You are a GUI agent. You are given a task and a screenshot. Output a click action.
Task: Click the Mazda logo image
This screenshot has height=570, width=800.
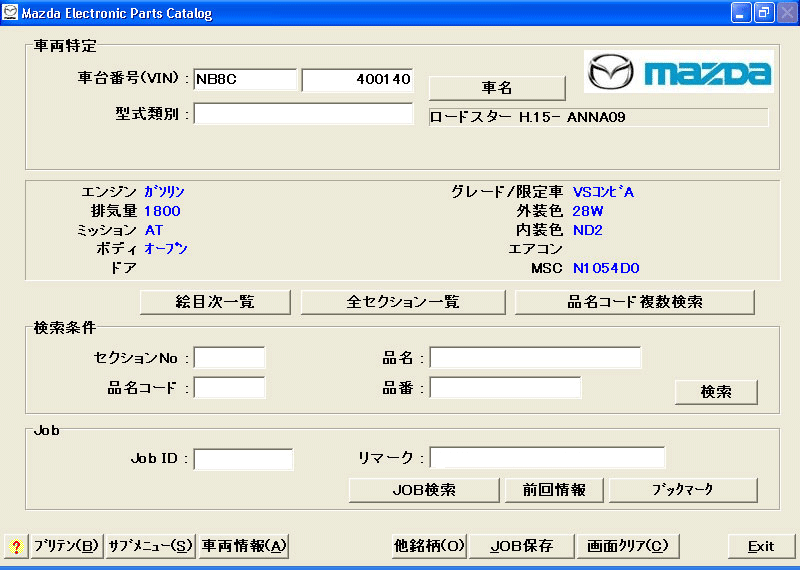[x=679, y=71]
